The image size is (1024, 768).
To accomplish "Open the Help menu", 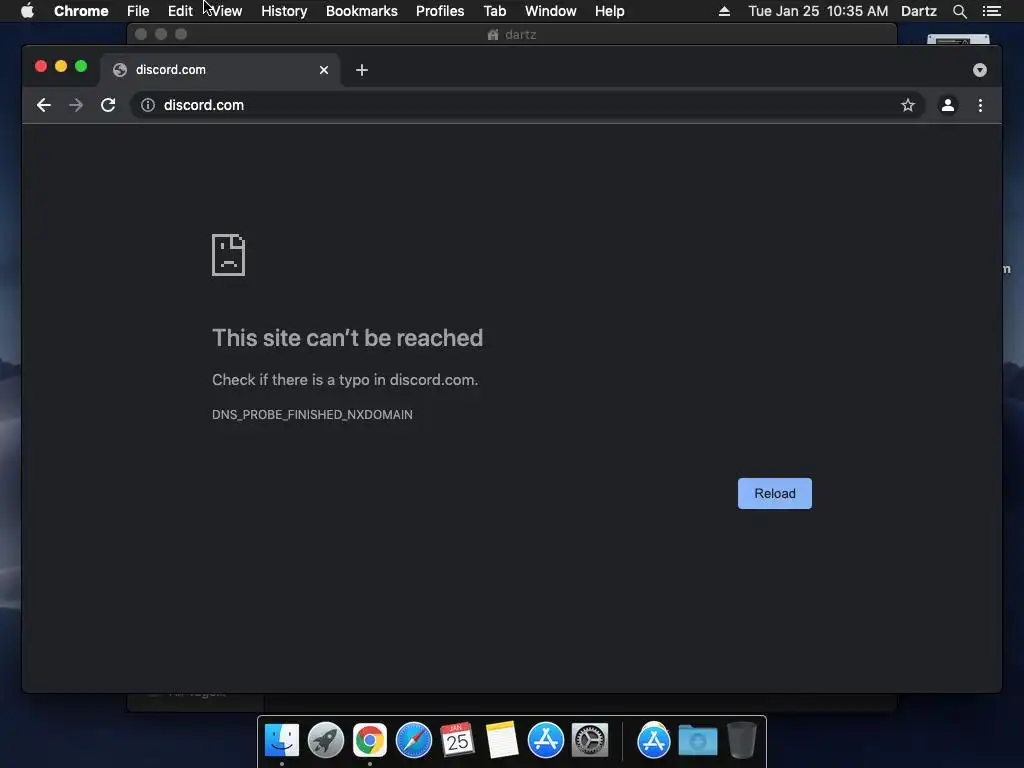I will (609, 11).
